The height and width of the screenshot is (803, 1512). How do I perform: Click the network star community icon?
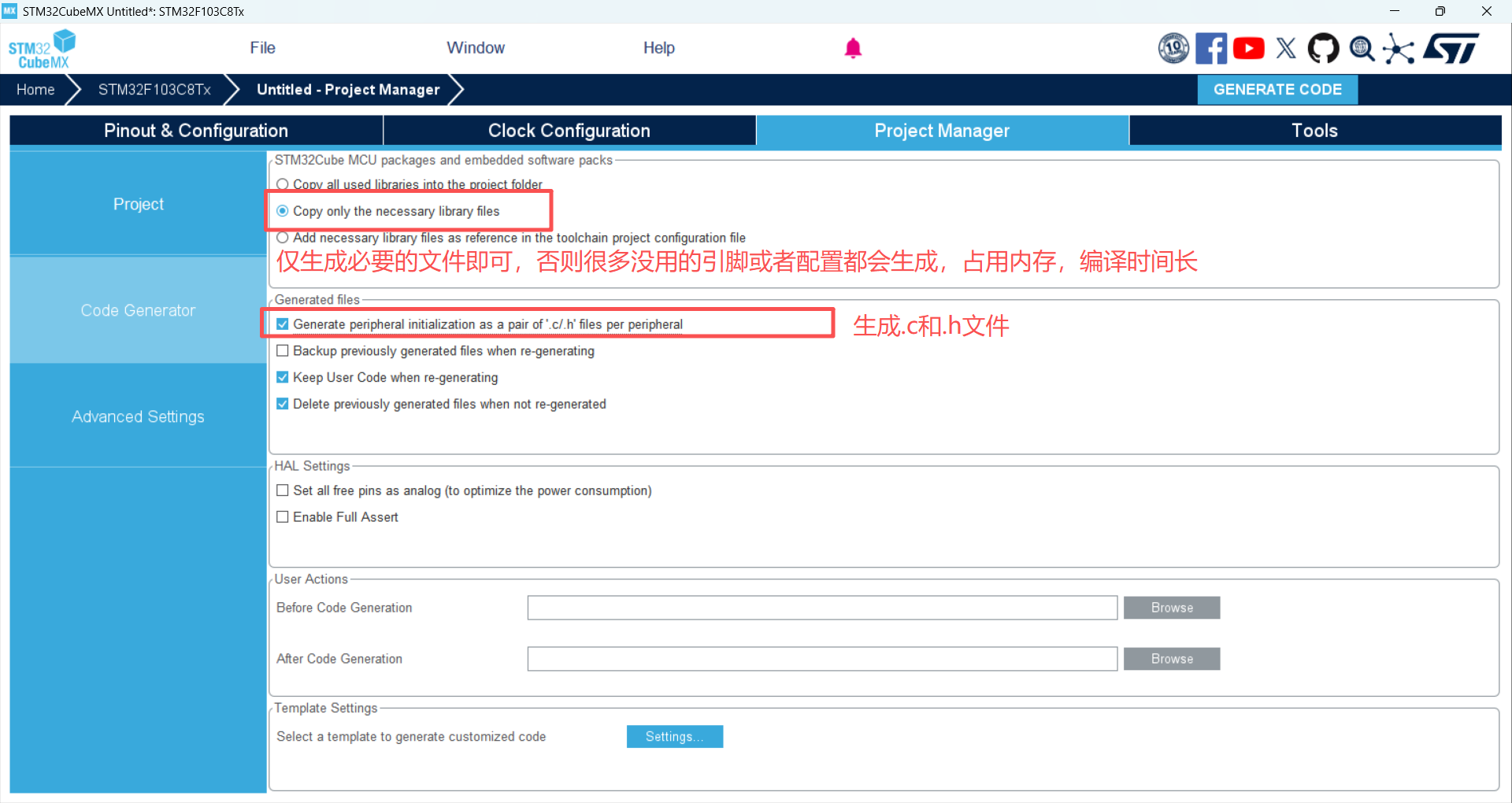click(x=1399, y=49)
